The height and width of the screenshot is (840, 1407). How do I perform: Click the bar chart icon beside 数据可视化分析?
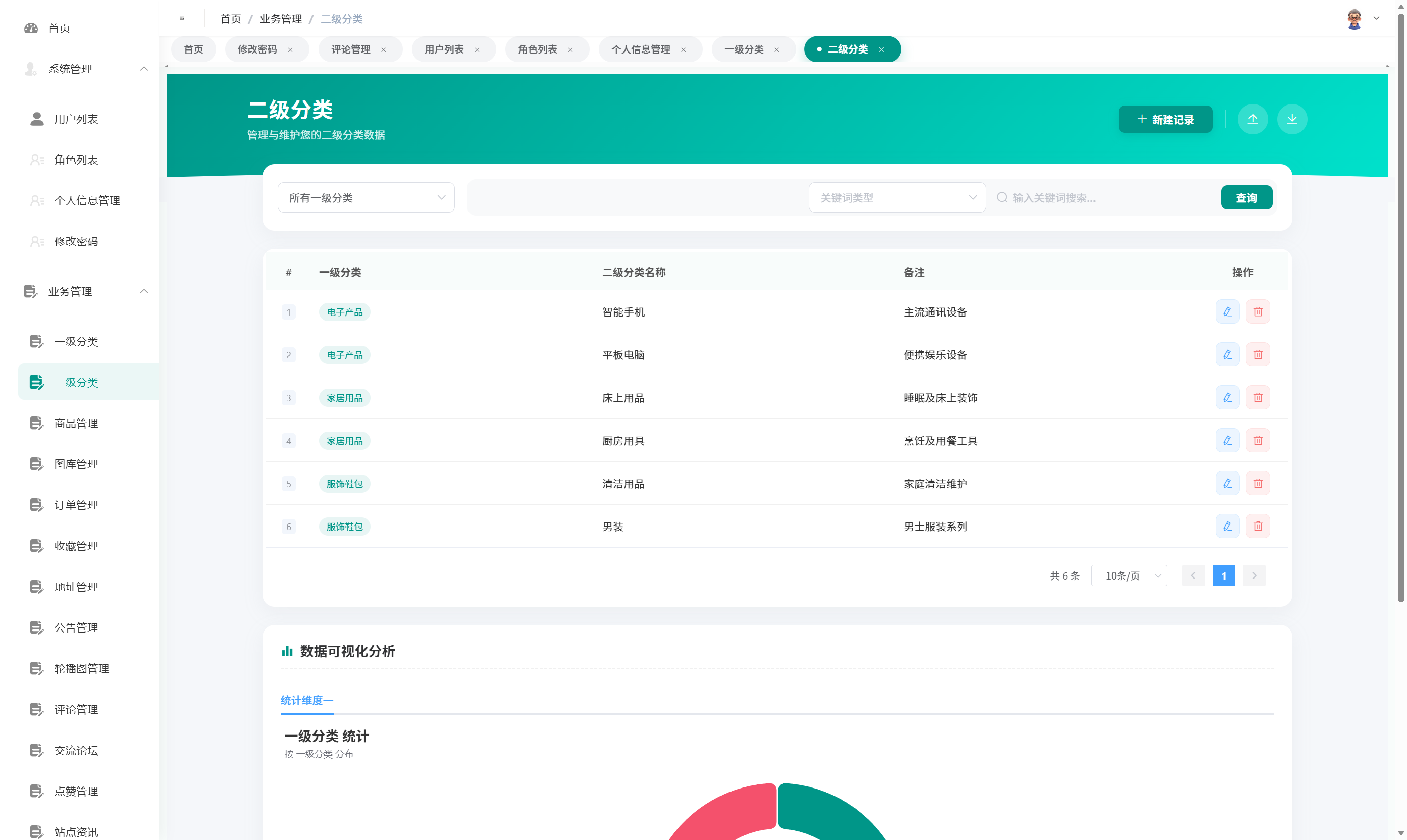[x=288, y=651]
